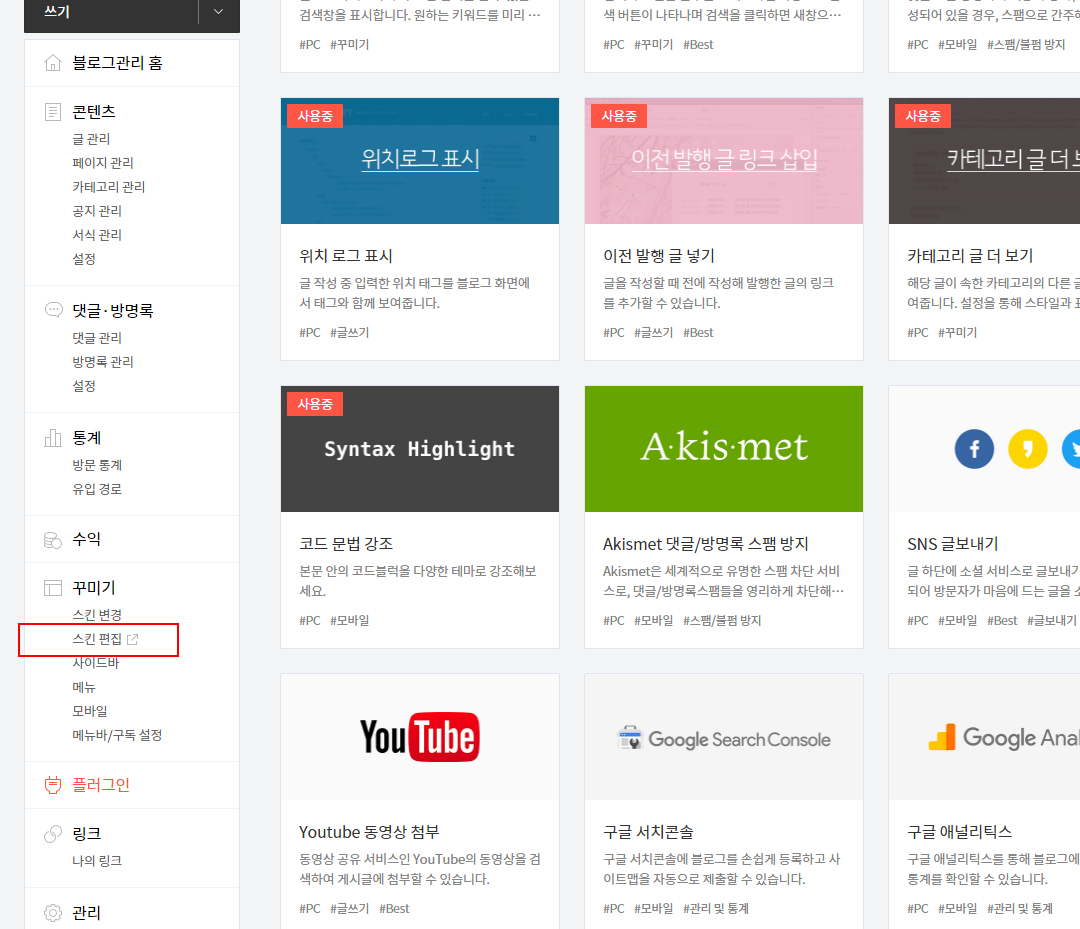
Task: Click the Google Analytics logo
Action: point(1003,738)
